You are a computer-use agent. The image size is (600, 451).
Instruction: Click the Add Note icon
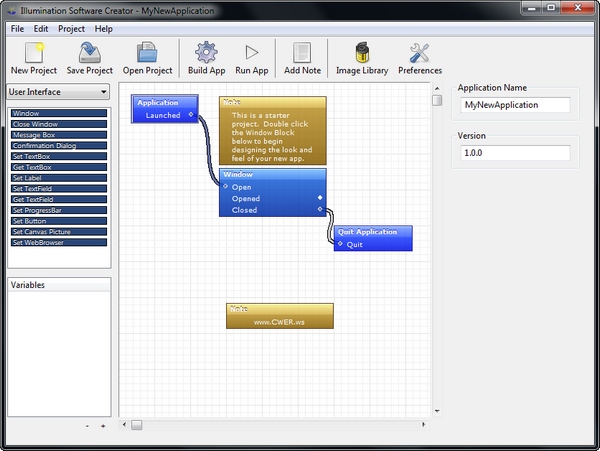pos(301,53)
